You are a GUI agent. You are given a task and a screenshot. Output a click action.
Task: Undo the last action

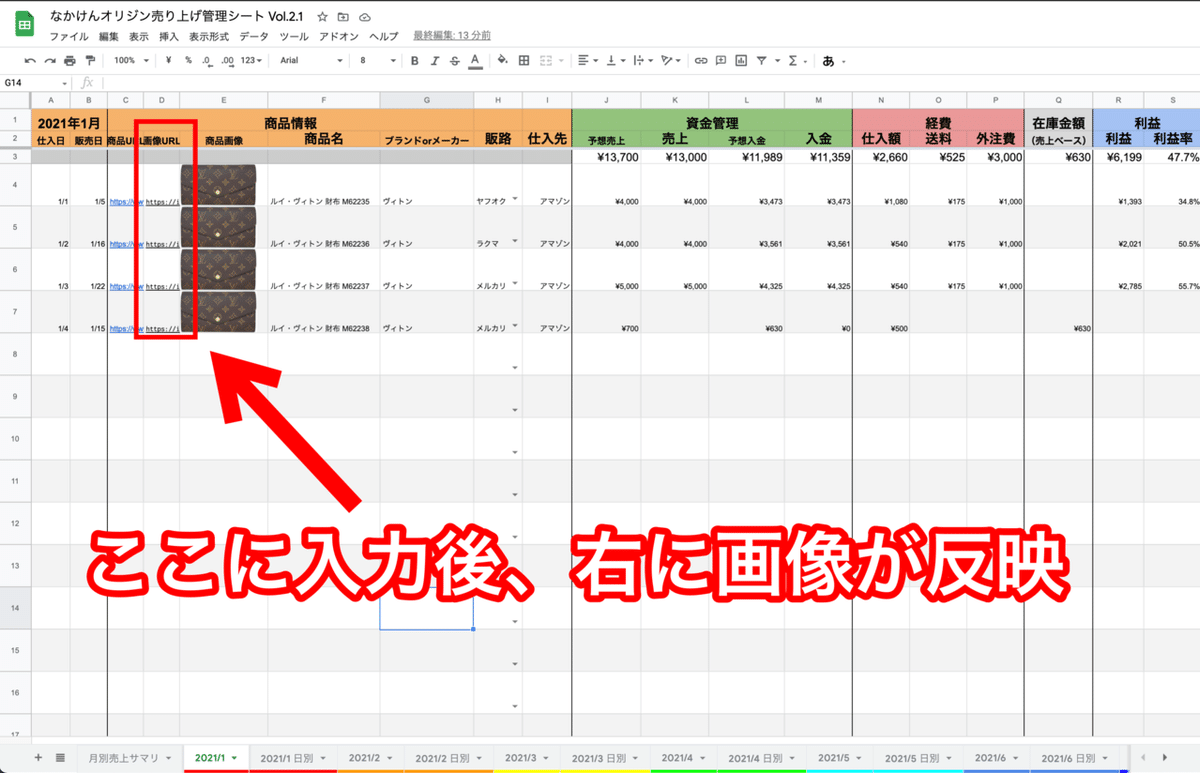30,61
